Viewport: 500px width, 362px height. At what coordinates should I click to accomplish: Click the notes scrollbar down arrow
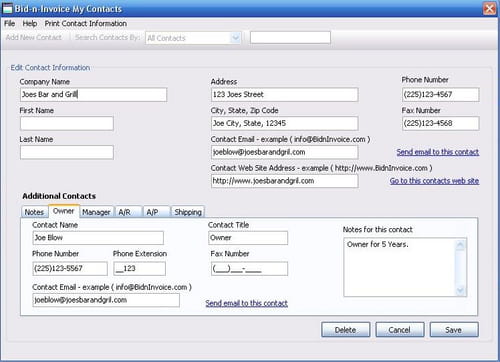460,290
